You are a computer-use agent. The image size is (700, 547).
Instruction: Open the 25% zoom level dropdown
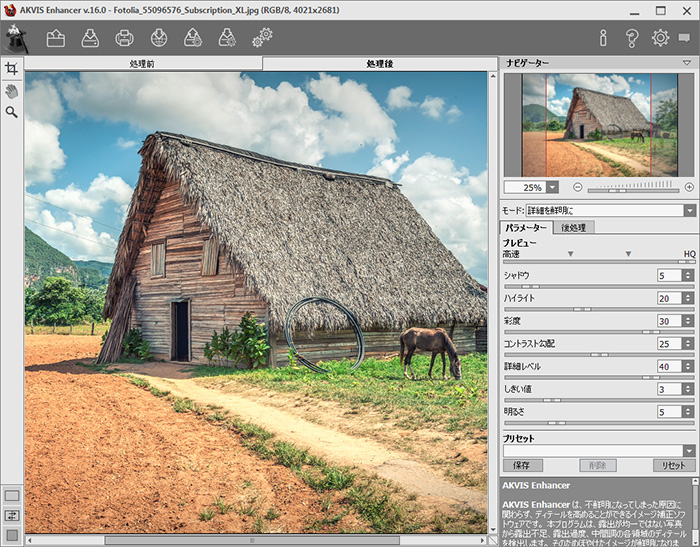[x=553, y=187]
